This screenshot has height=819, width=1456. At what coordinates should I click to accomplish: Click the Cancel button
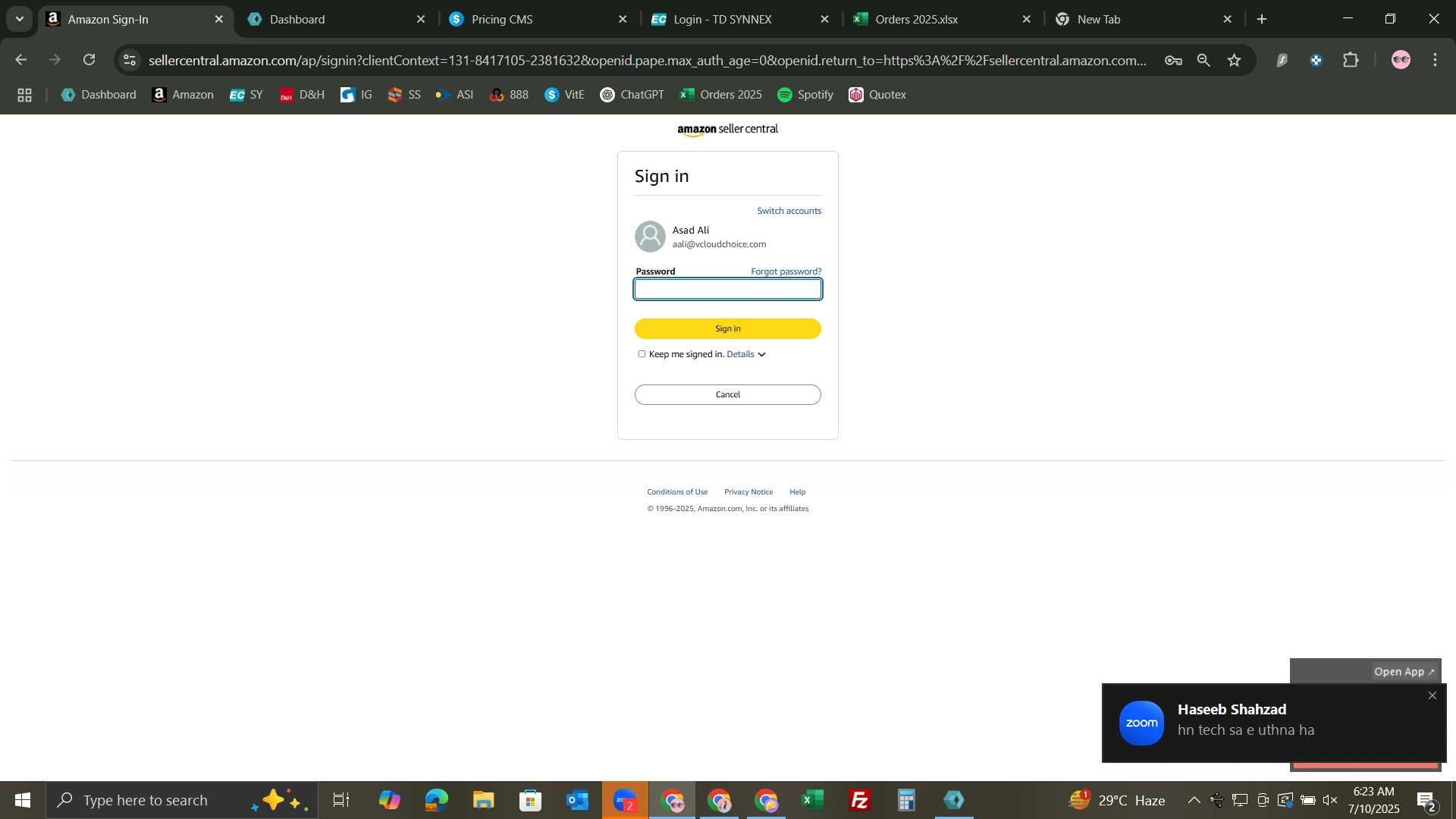(727, 394)
